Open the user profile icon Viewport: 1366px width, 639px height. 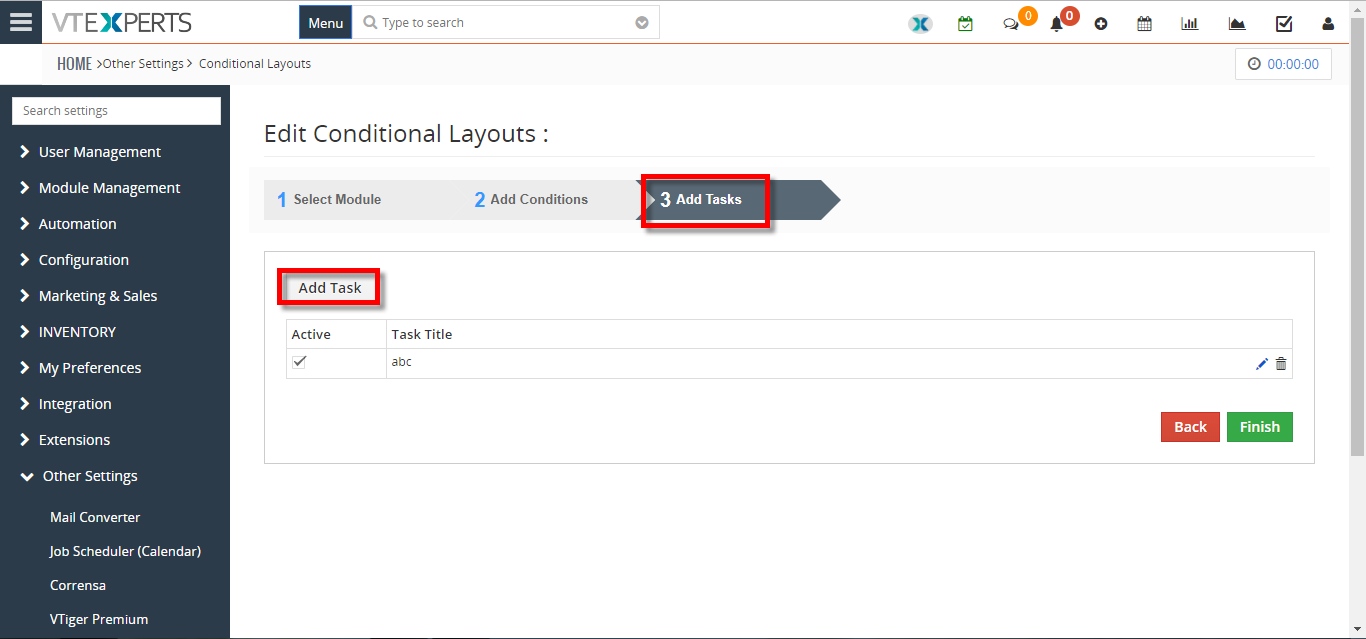click(x=1328, y=24)
